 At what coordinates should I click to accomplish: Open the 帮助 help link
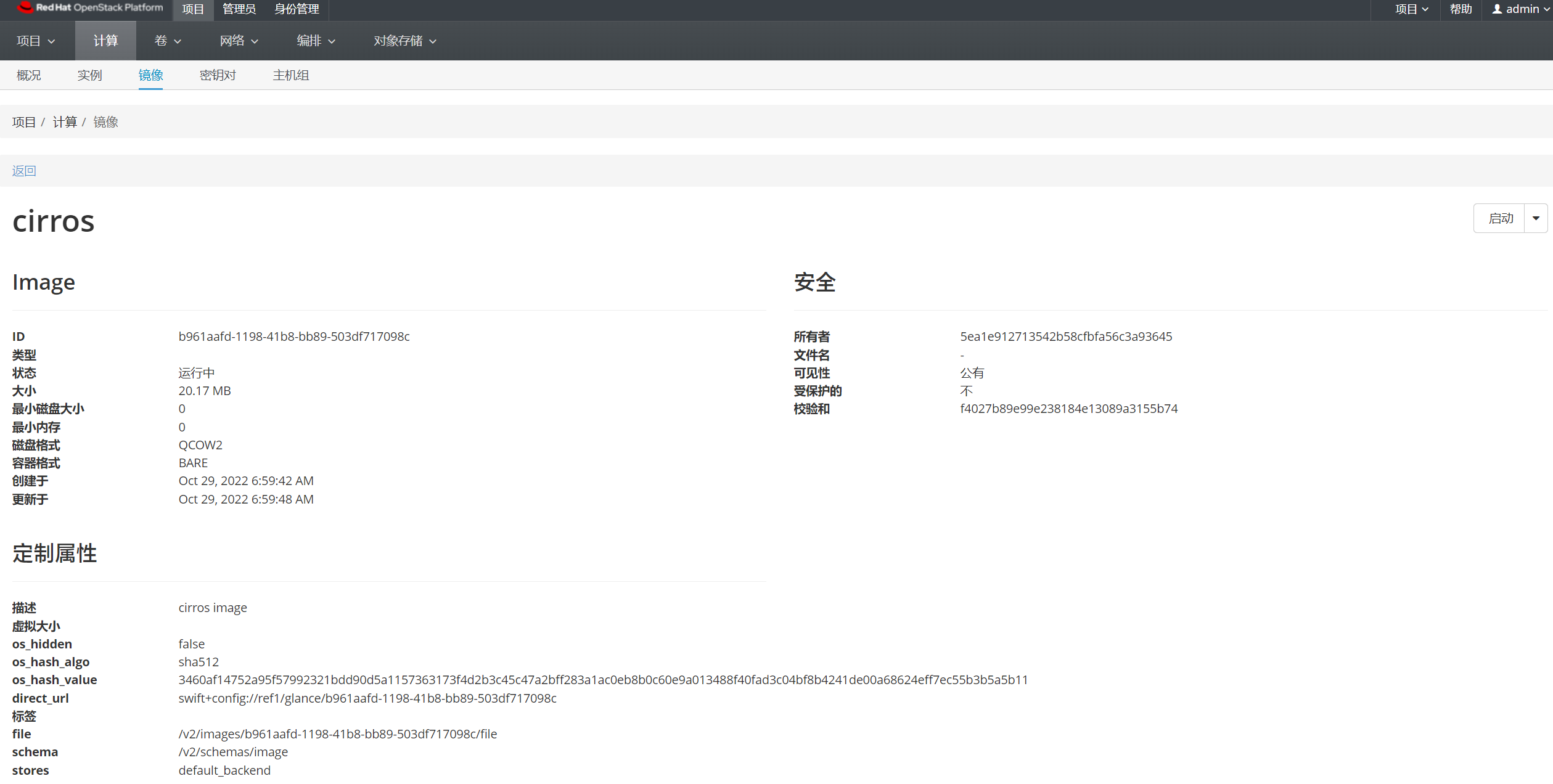pyautogui.click(x=1461, y=9)
